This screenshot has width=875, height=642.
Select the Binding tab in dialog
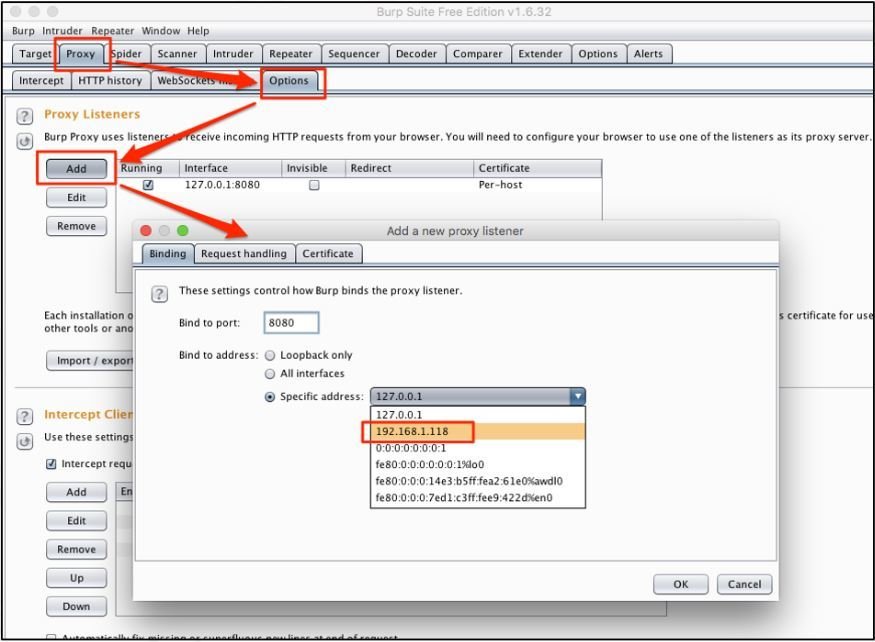167,253
